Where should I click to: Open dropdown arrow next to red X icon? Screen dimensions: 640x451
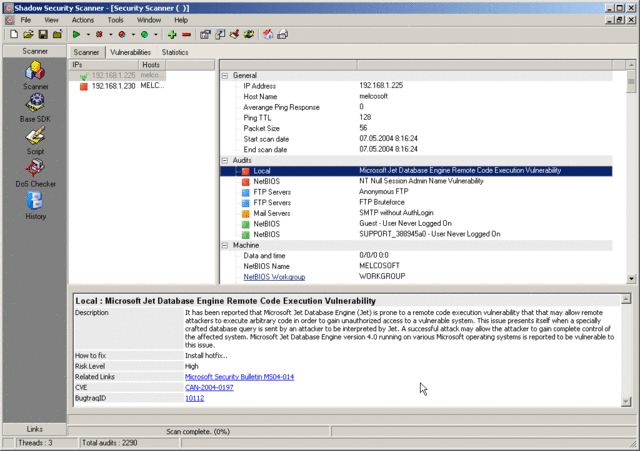pos(111,35)
